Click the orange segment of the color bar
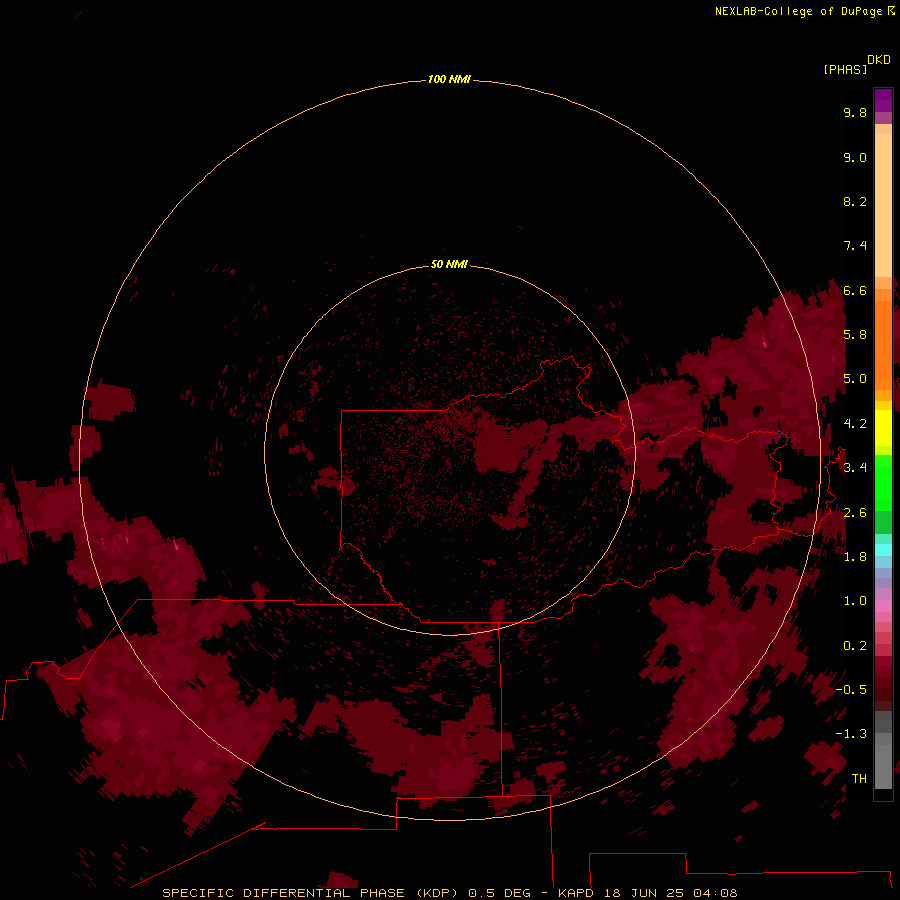The width and height of the screenshot is (900, 900). (x=883, y=345)
